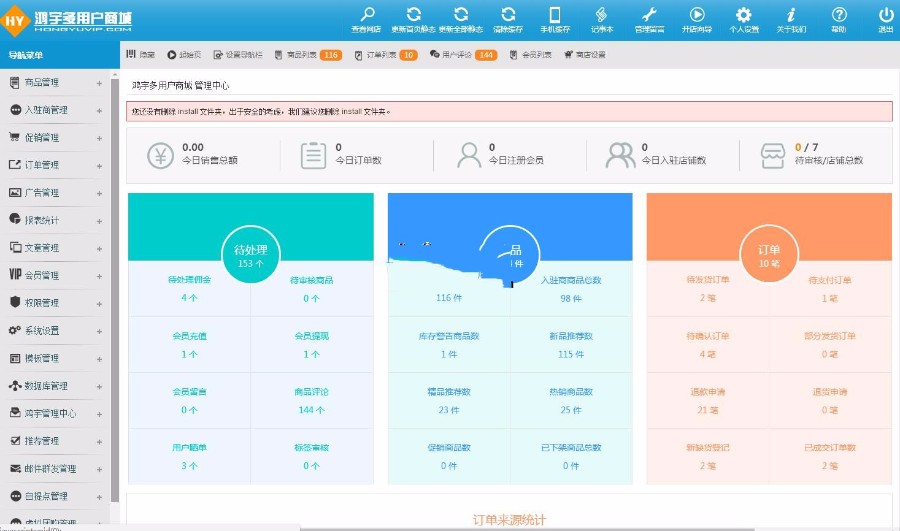Launch the 开店向导 play icon
Image resolution: width=900 pixels, height=531 pixels.
coord(697,14)
